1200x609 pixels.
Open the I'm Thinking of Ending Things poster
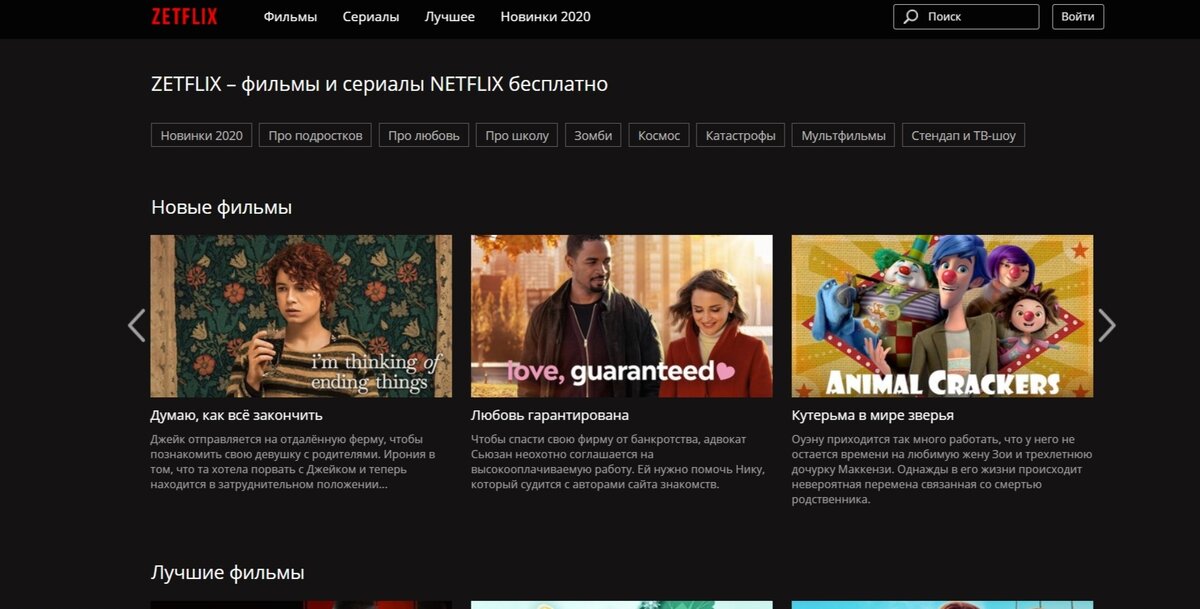tap(301, 316)
